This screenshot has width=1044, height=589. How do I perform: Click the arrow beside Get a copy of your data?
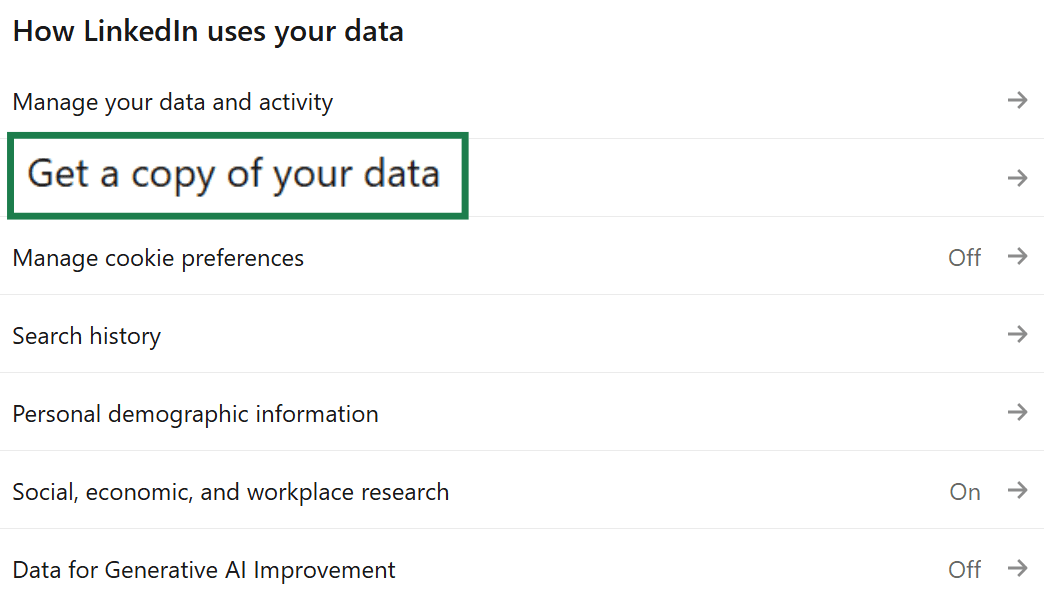pyautogui.click(x=1017, y=177)
